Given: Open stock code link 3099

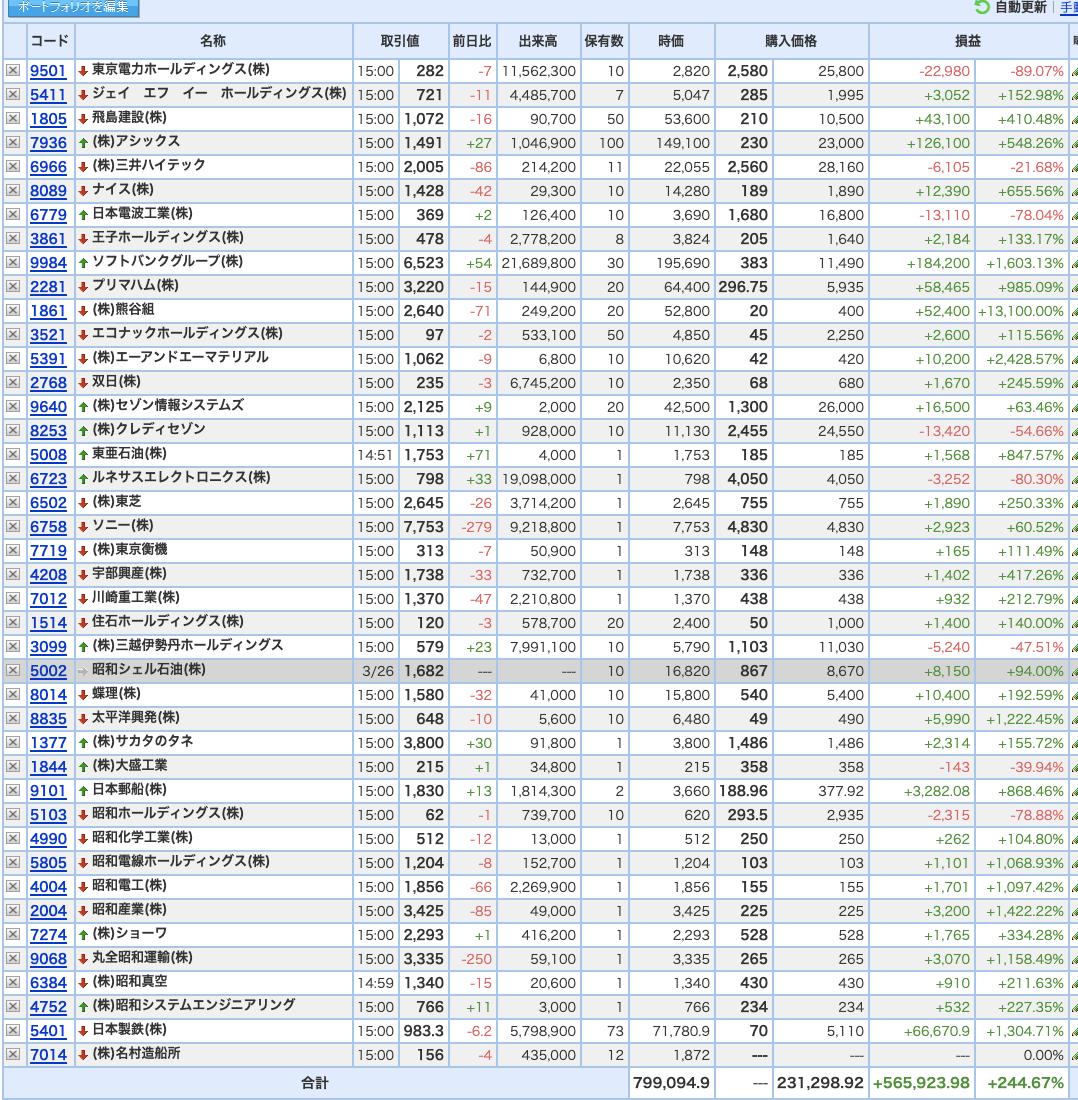Looking at the screenshot, I should (x=48, y=647).
